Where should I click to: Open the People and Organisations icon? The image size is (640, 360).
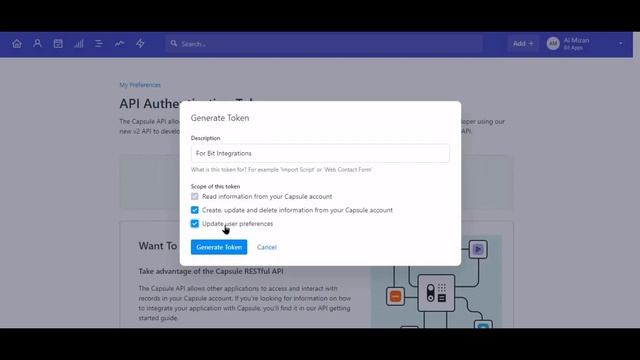point(38,44)
